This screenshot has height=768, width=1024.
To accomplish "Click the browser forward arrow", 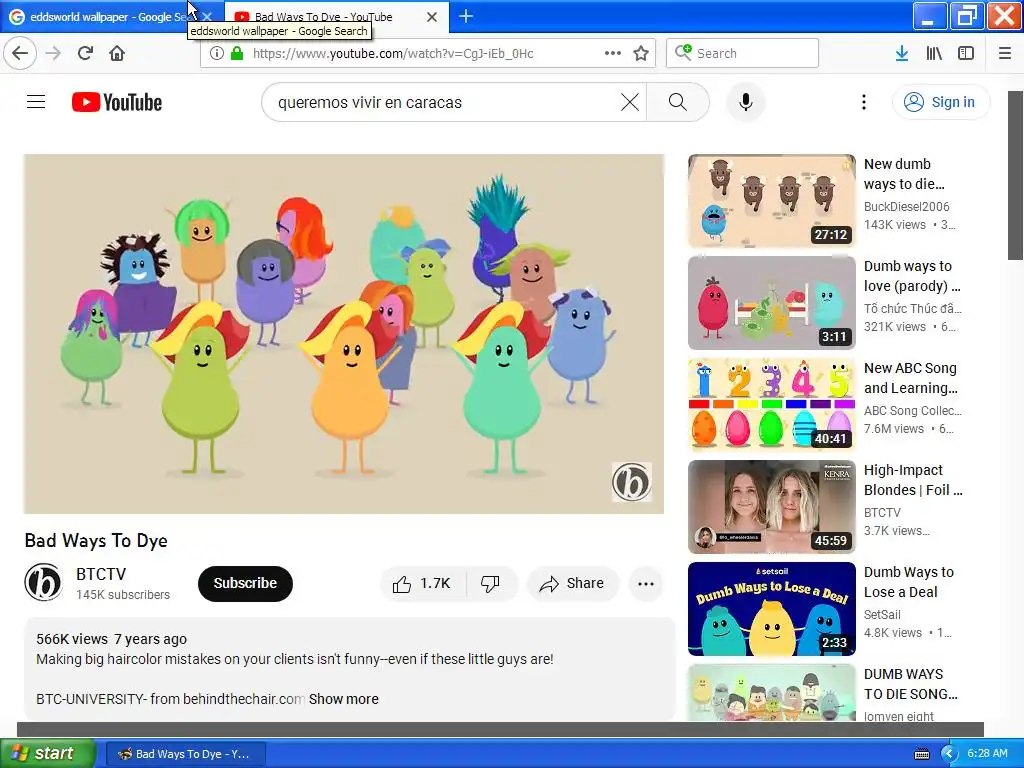I will (53, 53).
